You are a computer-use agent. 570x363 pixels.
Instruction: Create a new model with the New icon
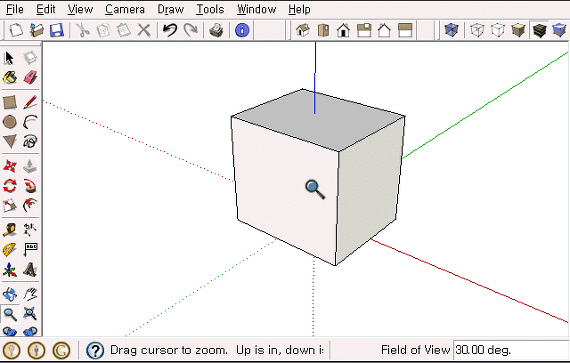point(16,30)
